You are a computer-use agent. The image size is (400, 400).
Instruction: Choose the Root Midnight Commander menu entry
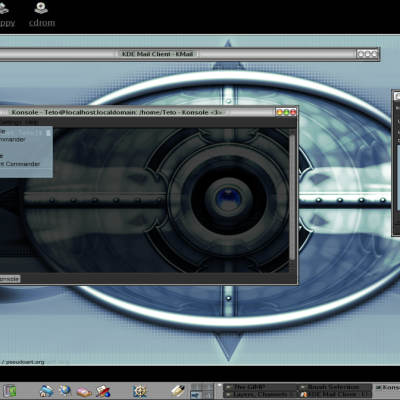(26, 164)
